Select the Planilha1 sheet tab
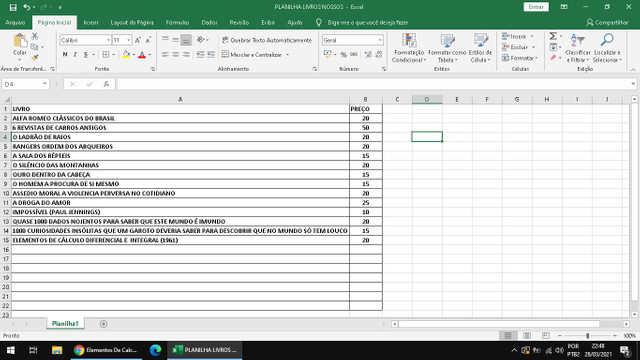This screenshot has height=360, width=640. 65,323
